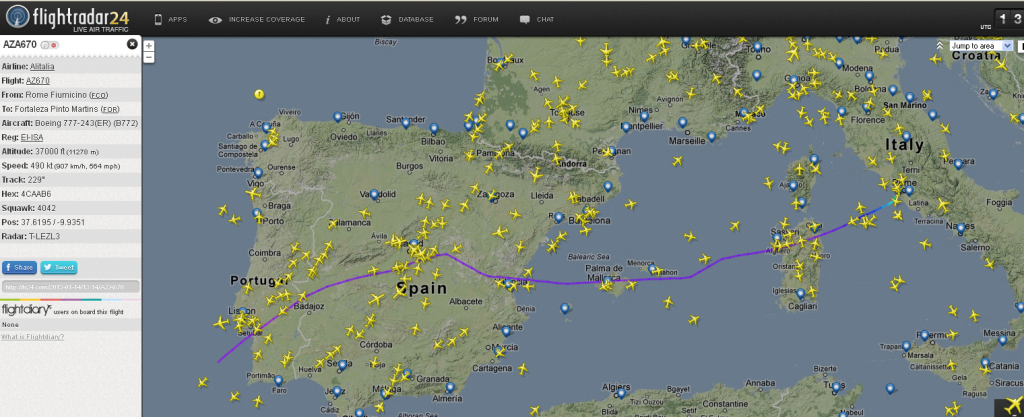Click the Speed 490 kt row
Screen dimensions: 1024x417
[x=71, y=166]
